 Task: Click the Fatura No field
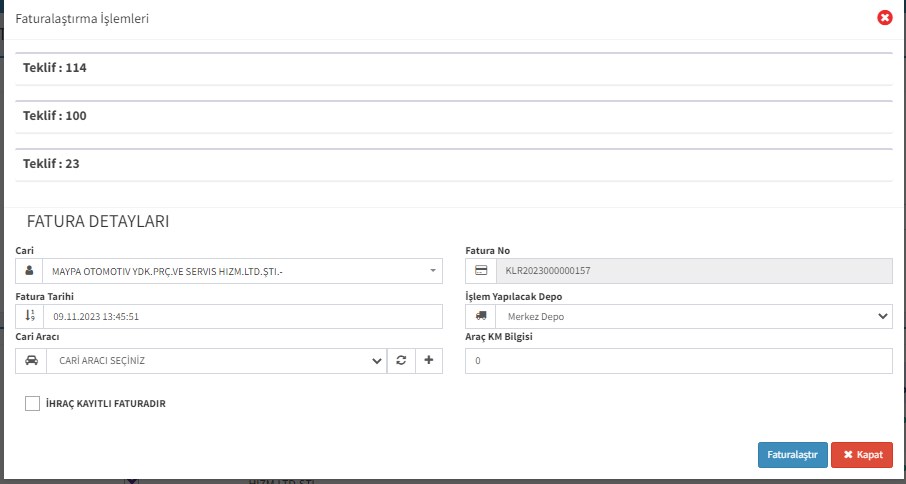point(690,271)
